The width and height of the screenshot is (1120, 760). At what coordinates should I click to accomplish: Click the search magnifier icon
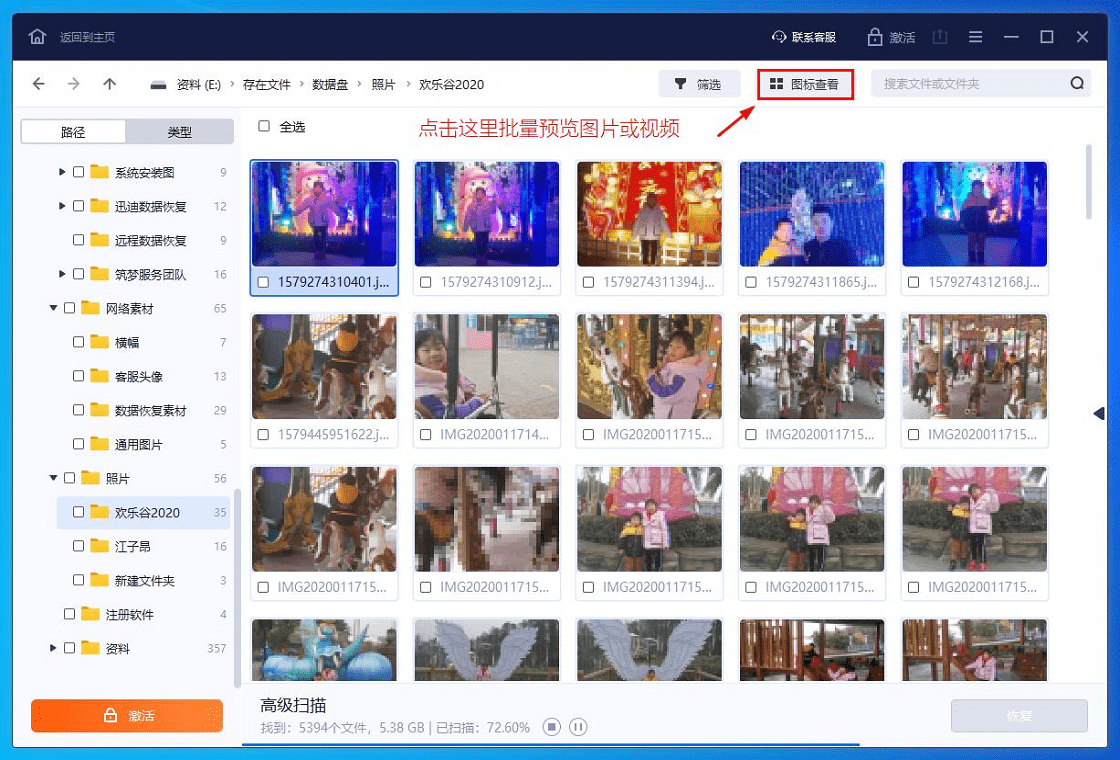click(x=1075, y=84)
